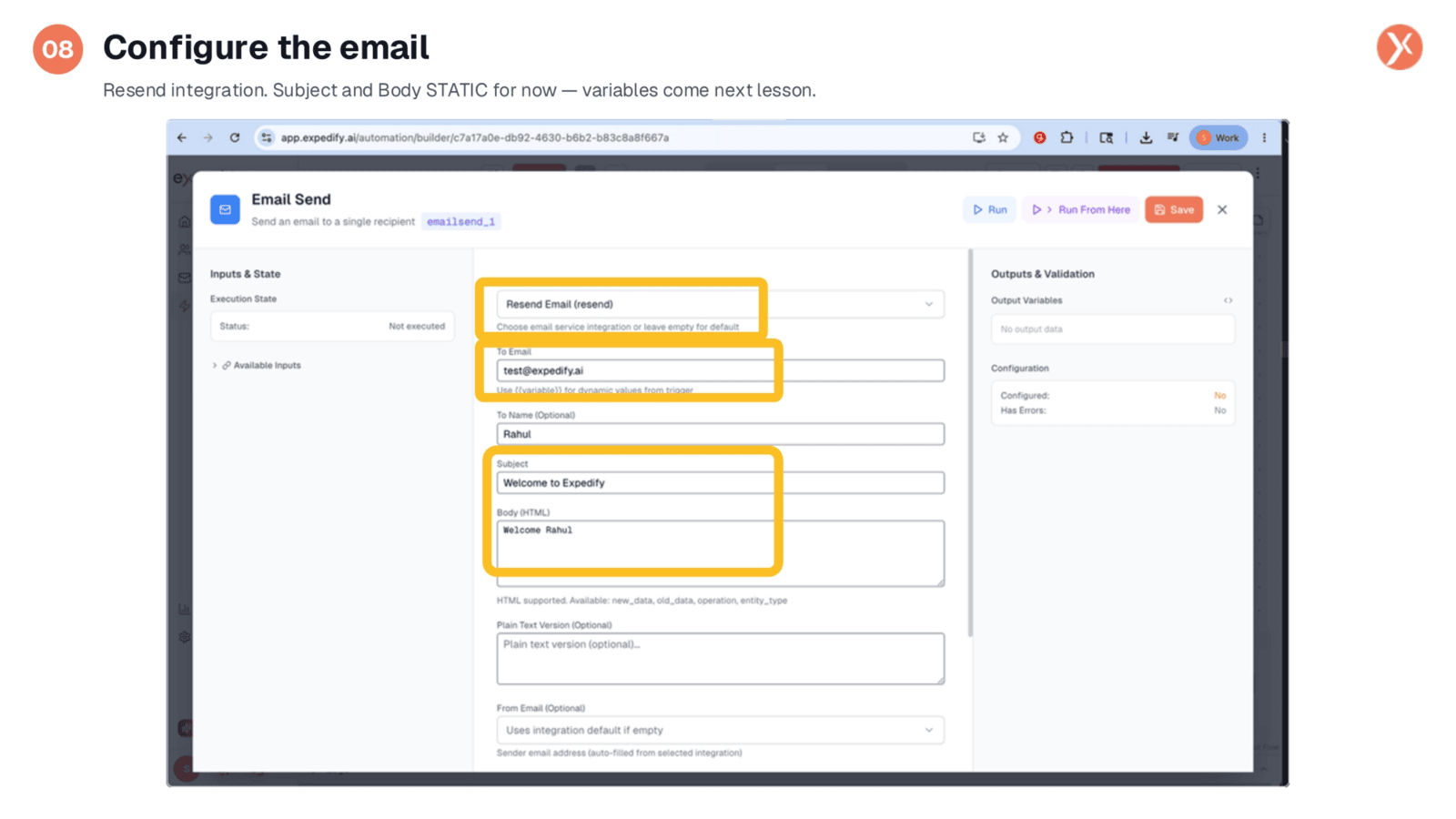Viewport: 1456px width, 819px height.
Task: Click the app.expedify.ai address bar URL
Action: click(x=474, y=137)
